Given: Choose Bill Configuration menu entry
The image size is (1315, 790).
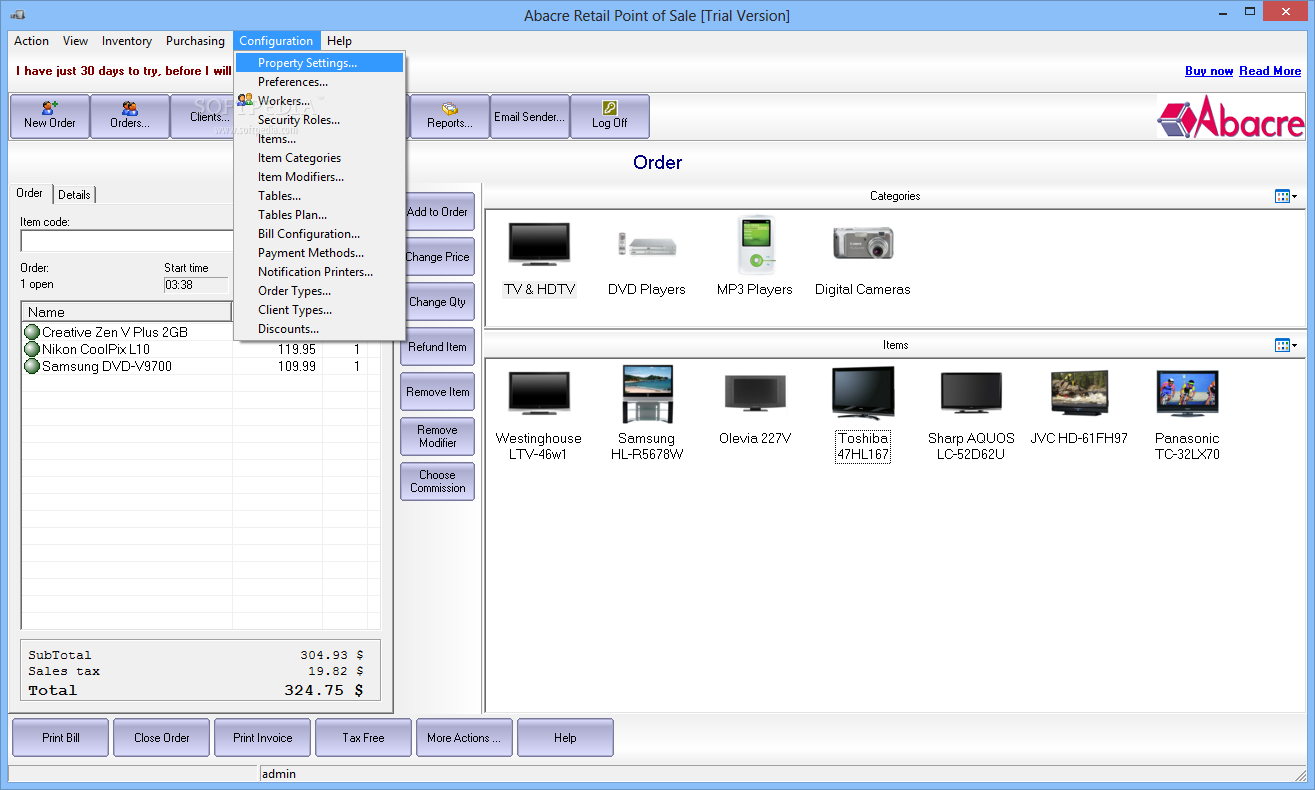Looking at the screenshot, I should pyautogui.click(x=319, y=234).
